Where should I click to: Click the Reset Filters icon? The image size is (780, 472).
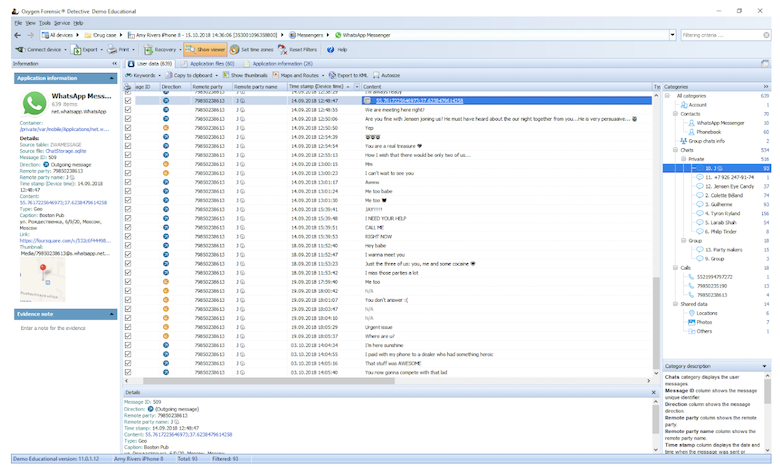283,50
